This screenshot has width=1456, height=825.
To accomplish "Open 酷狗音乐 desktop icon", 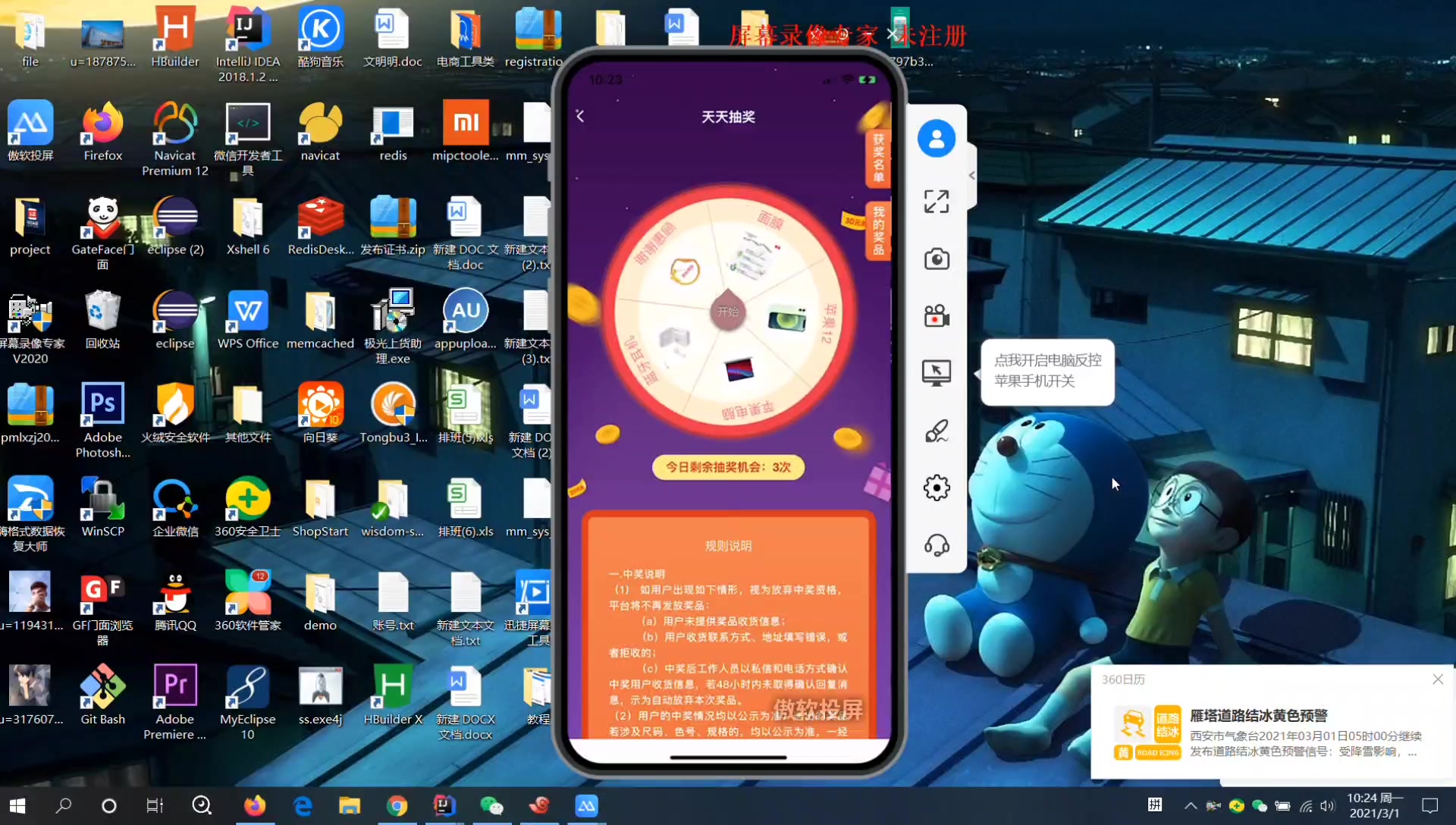I will point(321,38).
